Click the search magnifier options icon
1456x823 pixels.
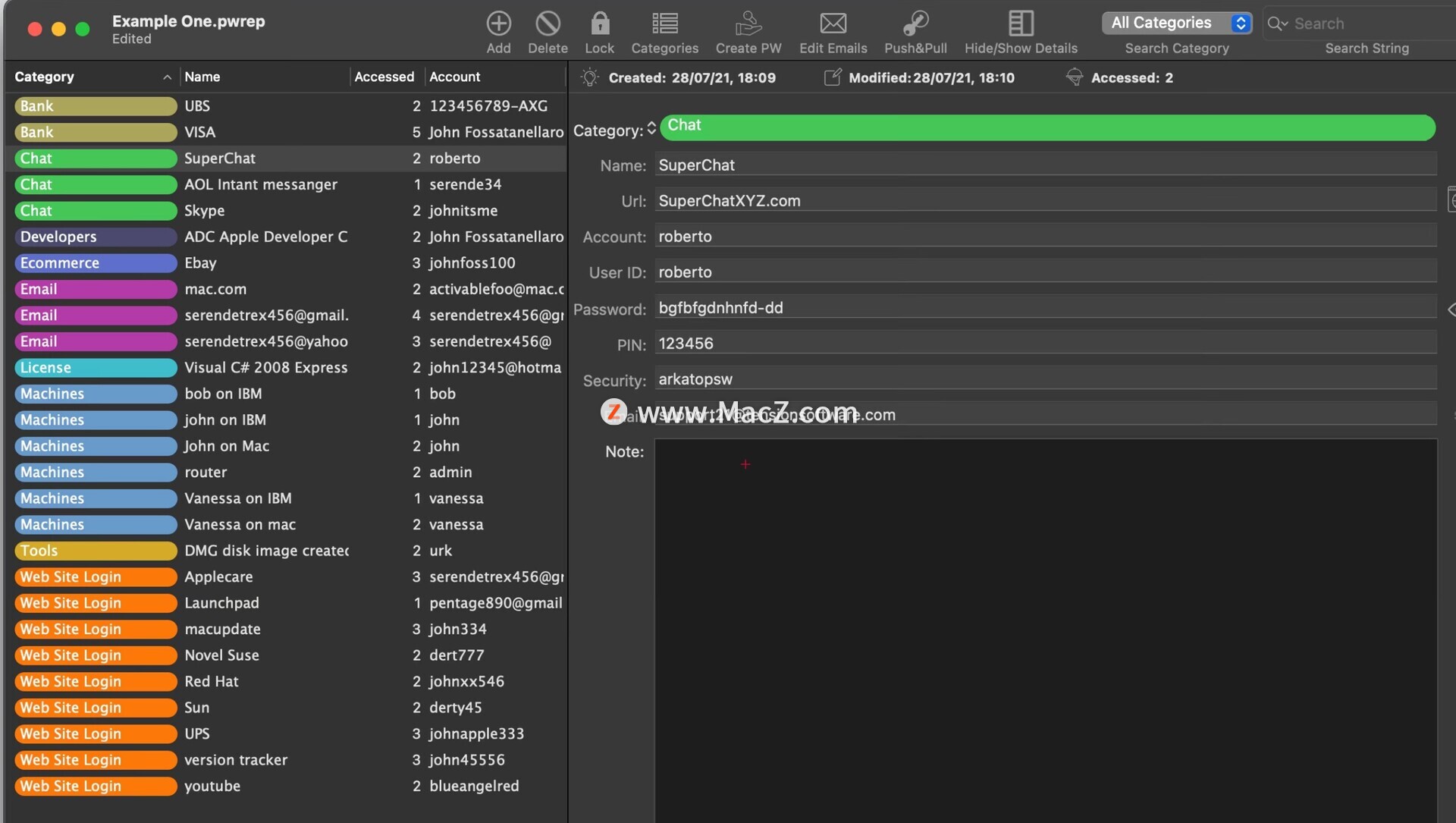[1277, 24]
